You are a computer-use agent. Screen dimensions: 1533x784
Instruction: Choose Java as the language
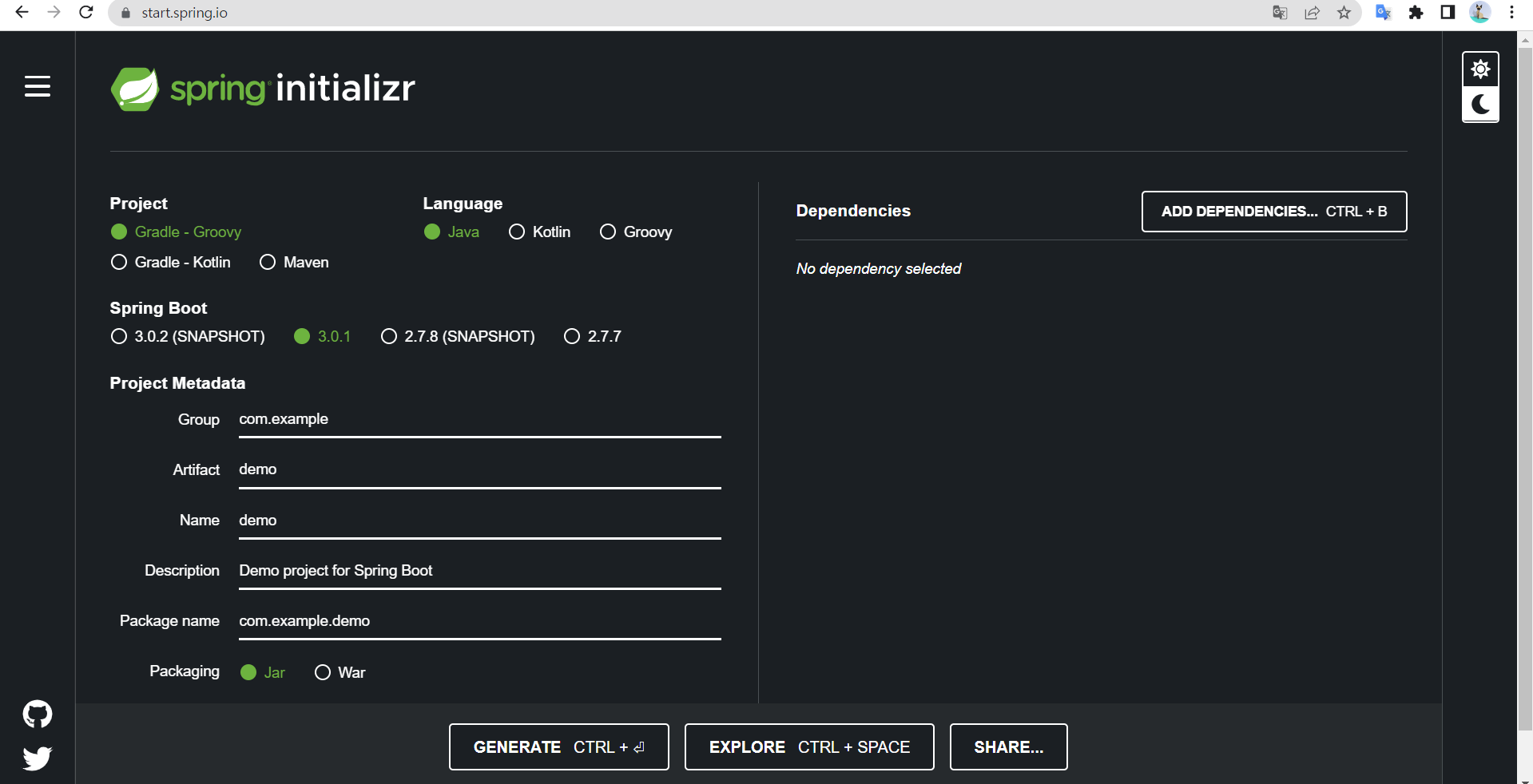point(451,232)
